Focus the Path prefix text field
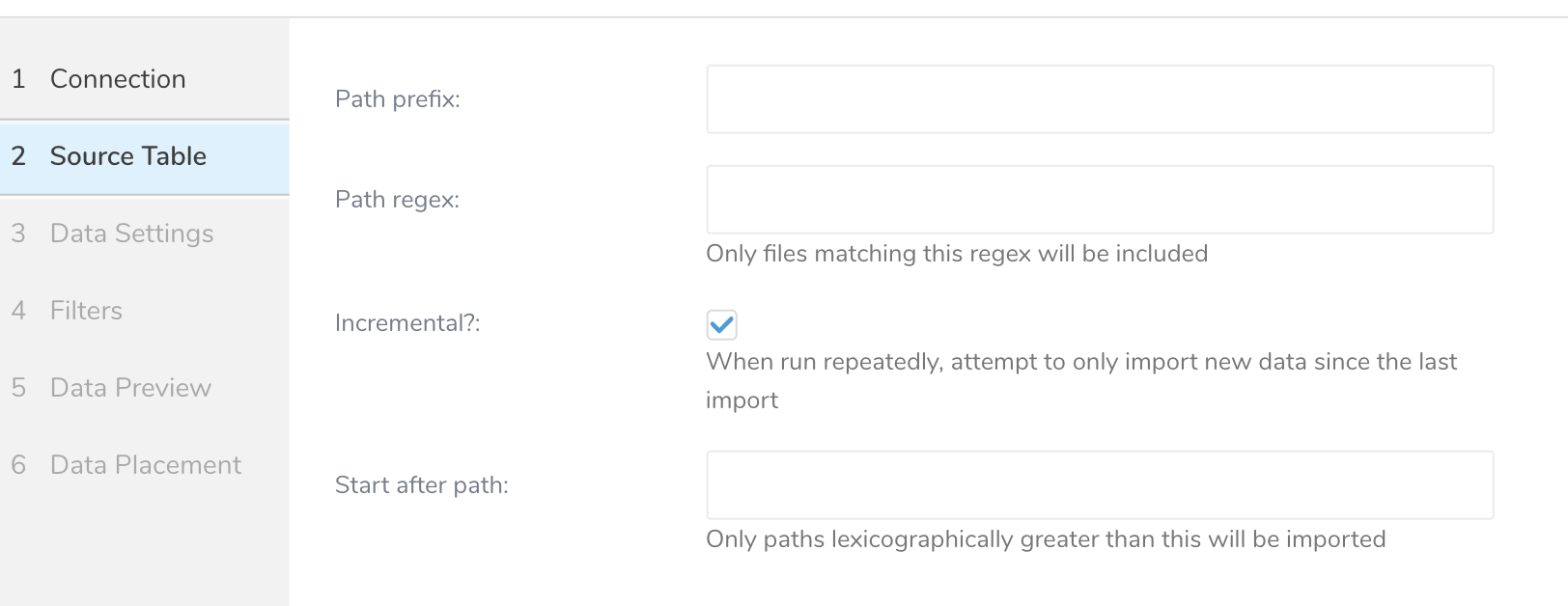1568x606 pixels. pyautogui.click(x=1100, y=99)
